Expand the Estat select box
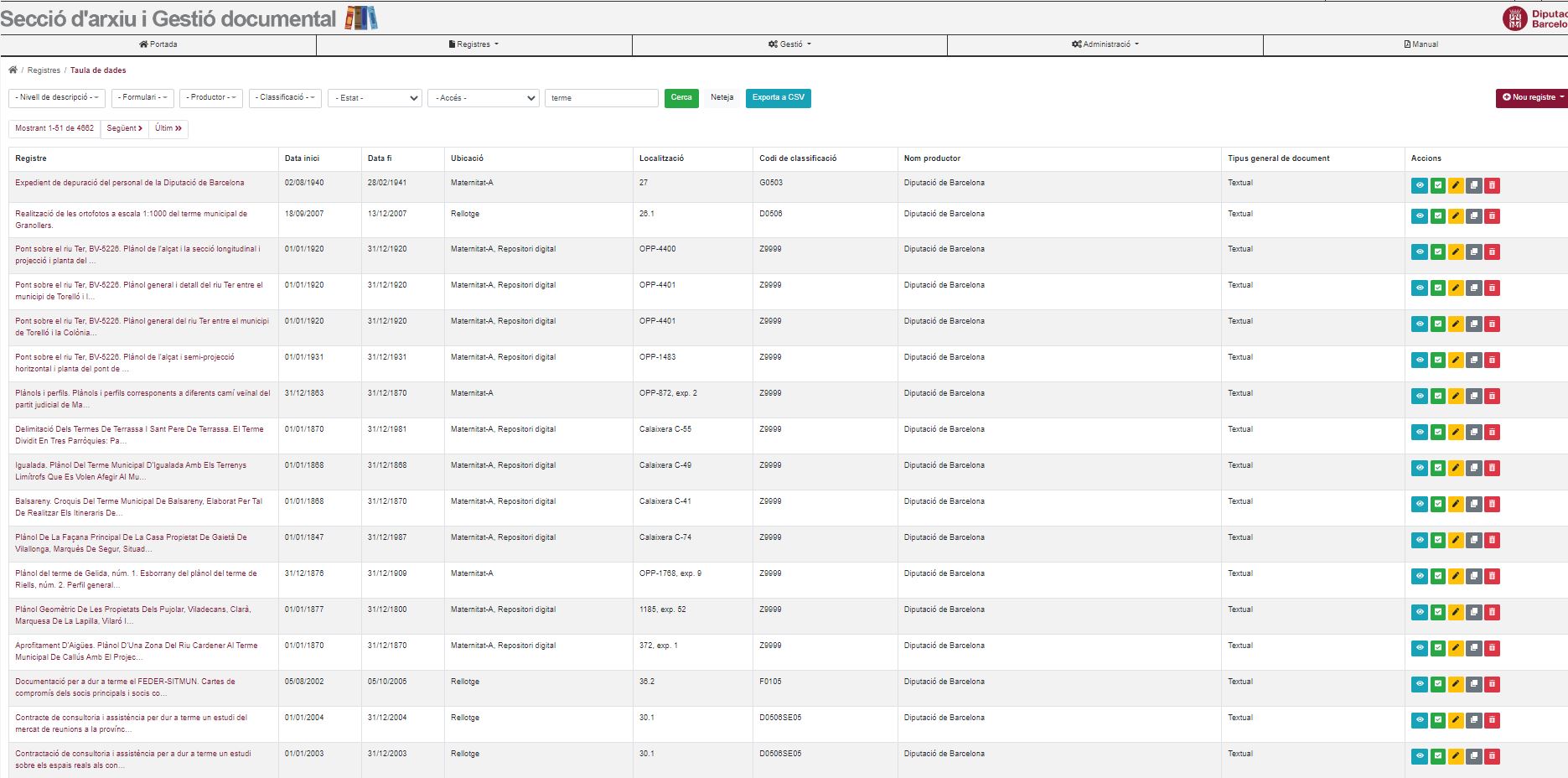Viewport: 1568px width, 778px height. click(x=375, y=98)
